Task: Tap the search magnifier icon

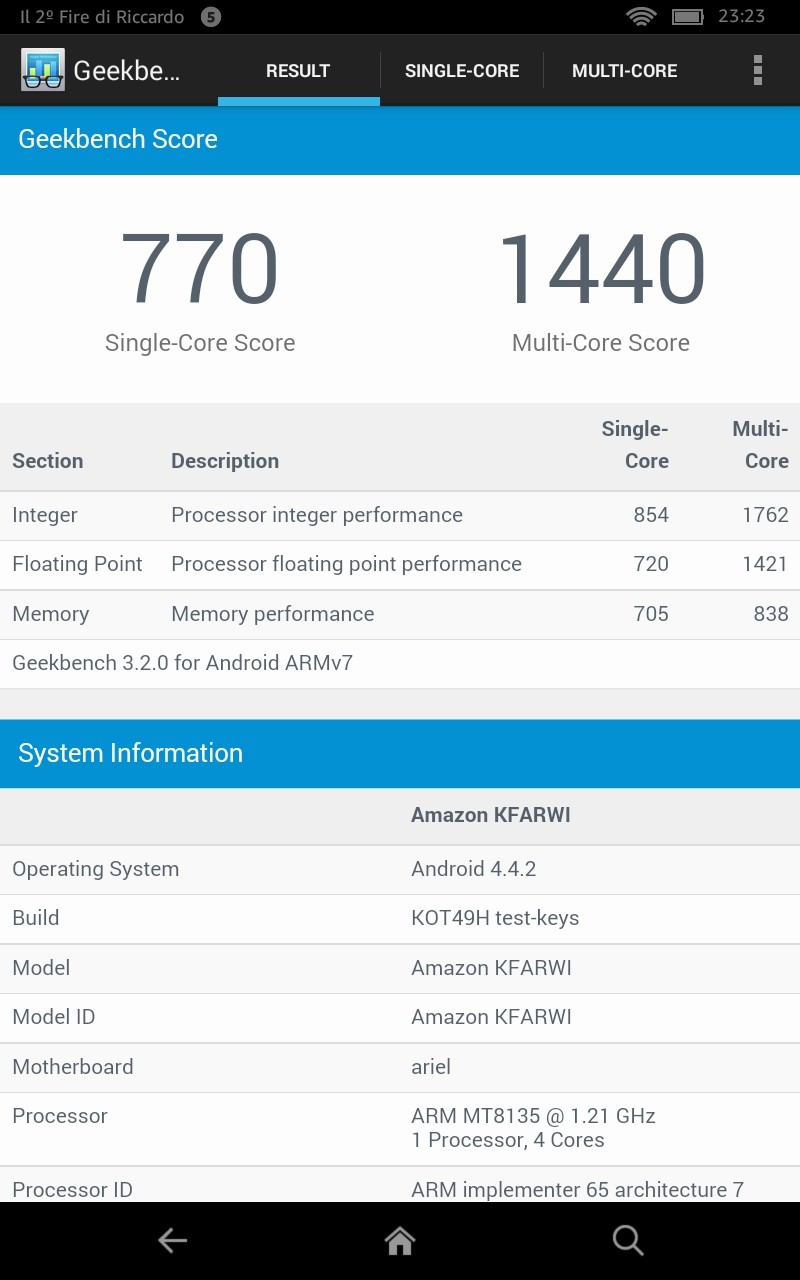Action: (x=628, y=1240)
